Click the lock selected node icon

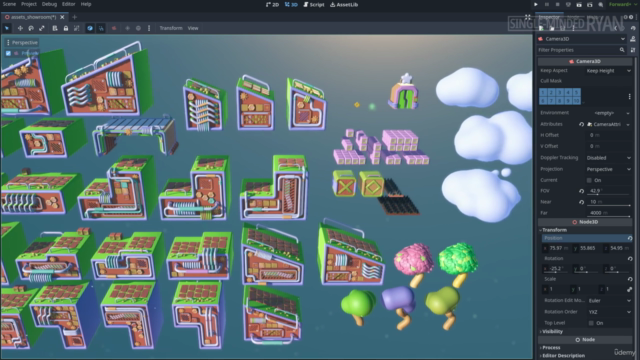(x=66, y=28)
